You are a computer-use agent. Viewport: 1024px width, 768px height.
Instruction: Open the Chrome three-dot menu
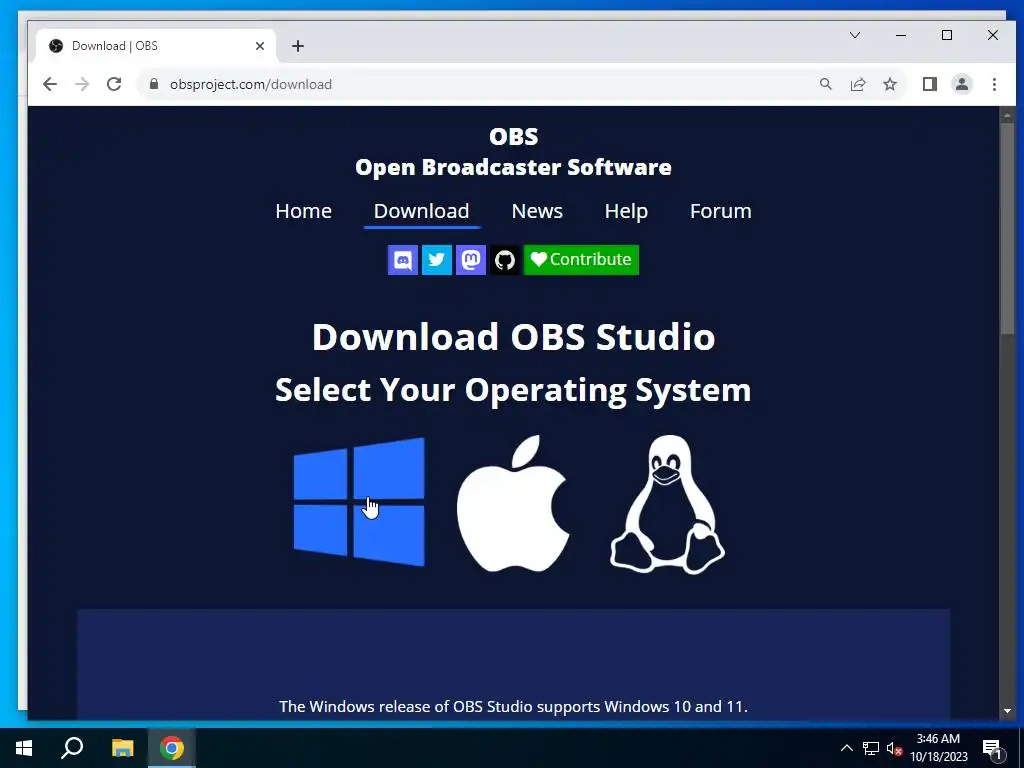click(x=994, y=84)
